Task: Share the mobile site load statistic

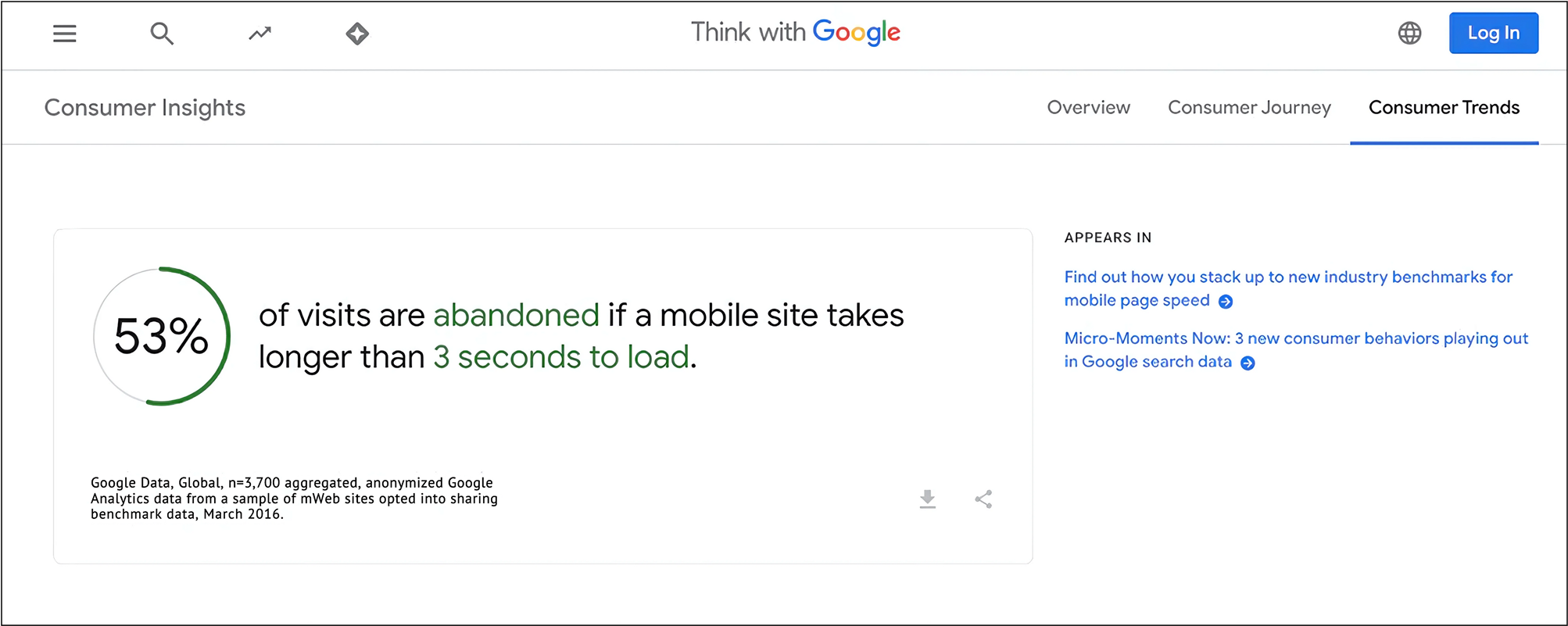Action: [983, 499]
